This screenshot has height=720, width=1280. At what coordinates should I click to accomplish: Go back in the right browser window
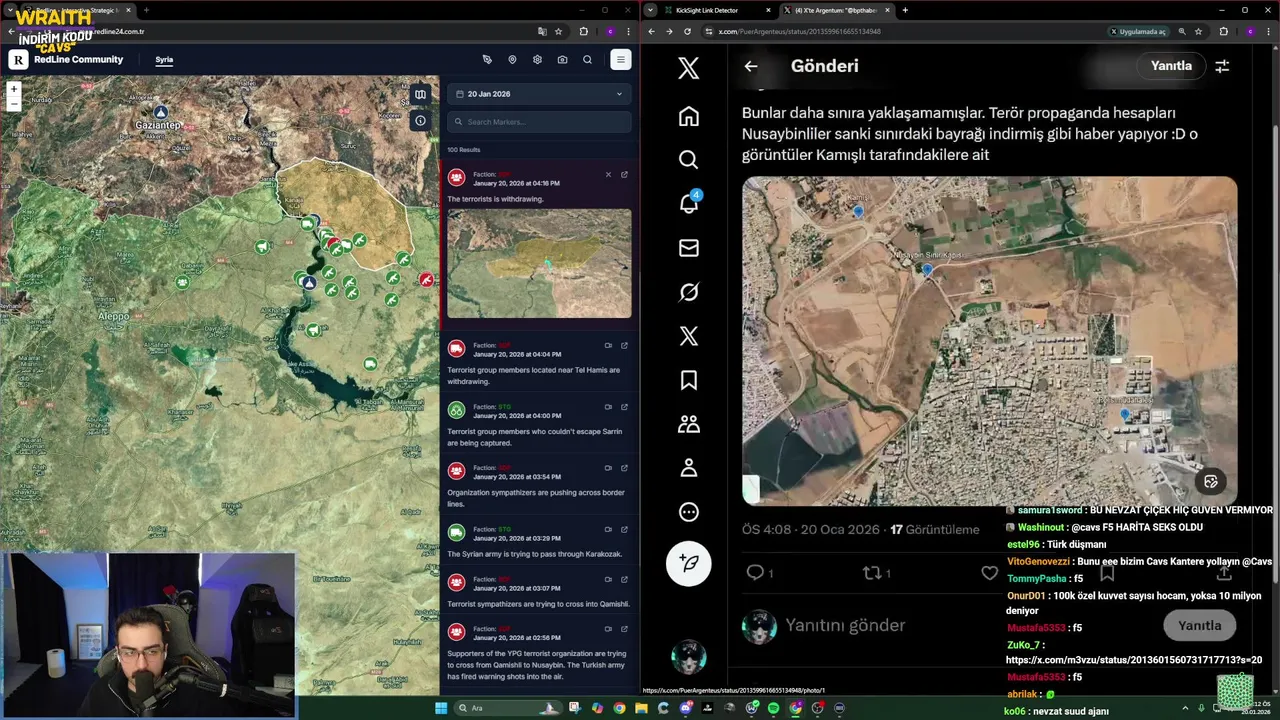[x=651, y=31]
